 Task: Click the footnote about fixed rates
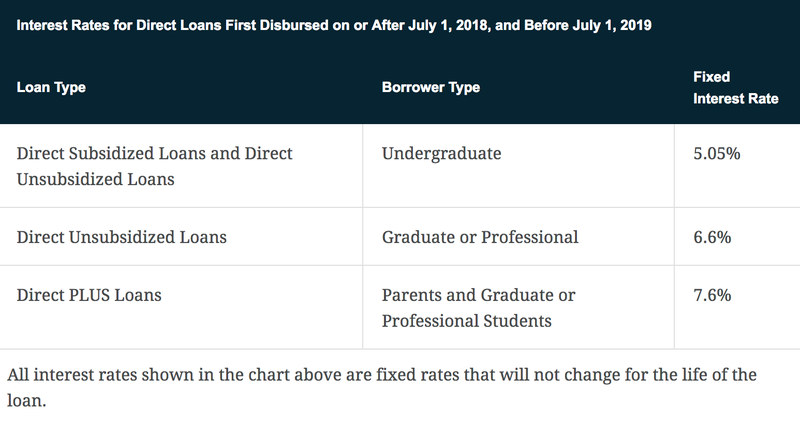pos(382,387)
